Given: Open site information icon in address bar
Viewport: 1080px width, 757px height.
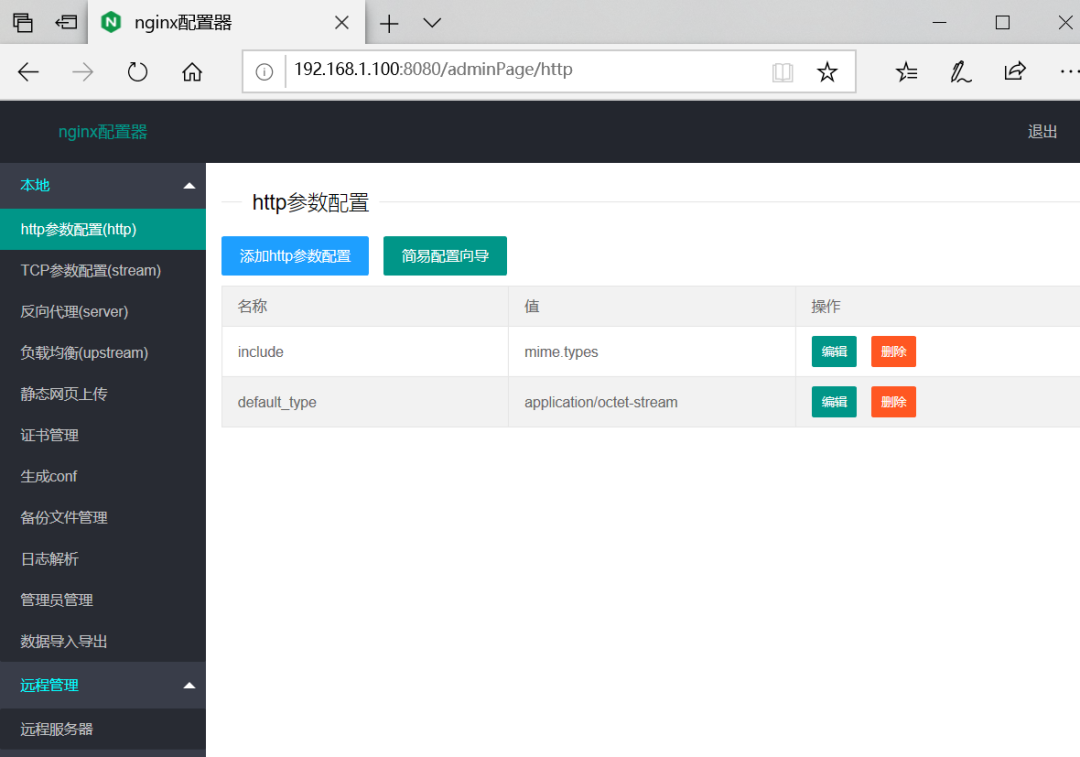Looking at the screenshot, I should [x=264, y=72].
